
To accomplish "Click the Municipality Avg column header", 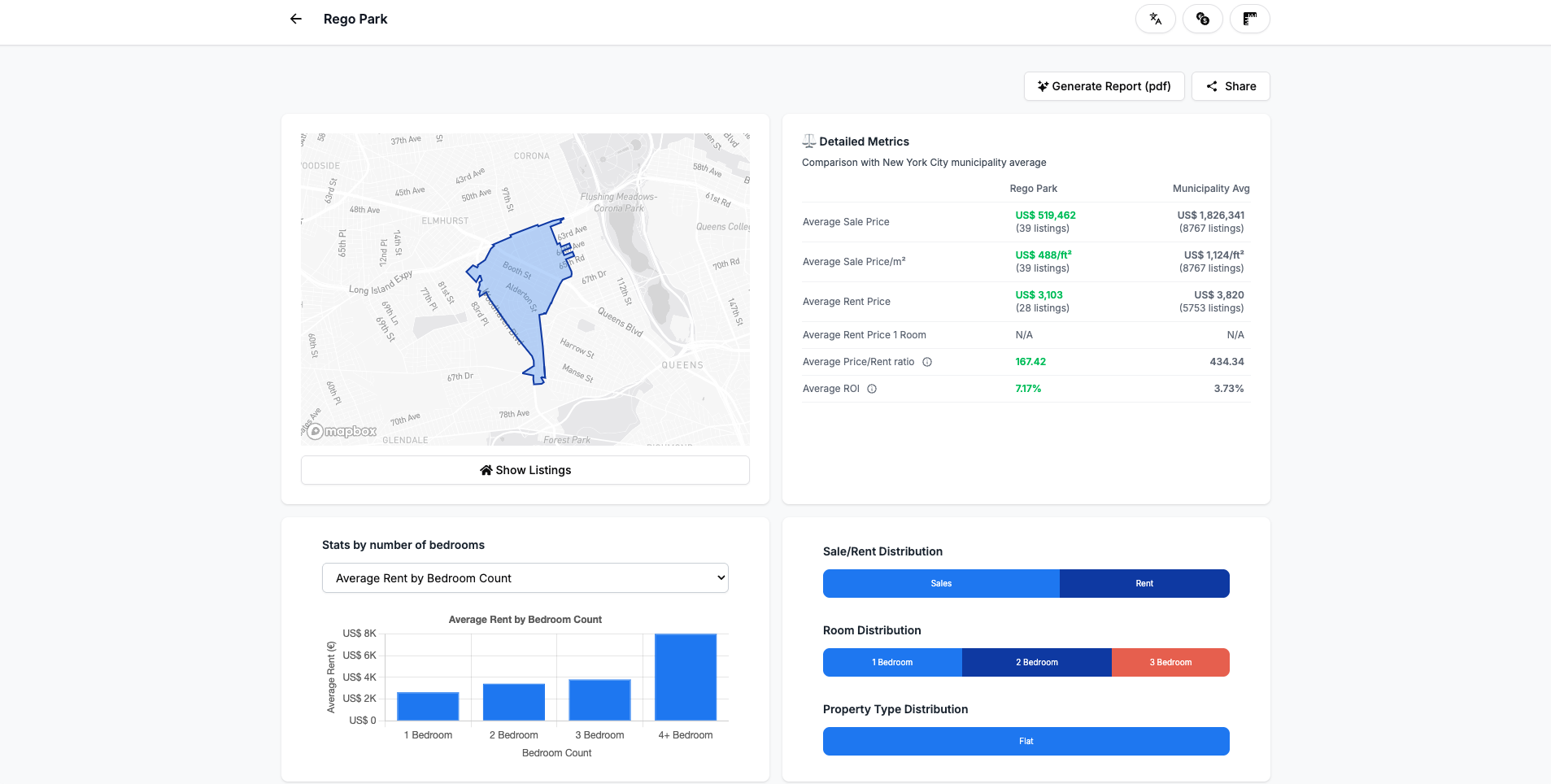I will [x=1210, y=188].
